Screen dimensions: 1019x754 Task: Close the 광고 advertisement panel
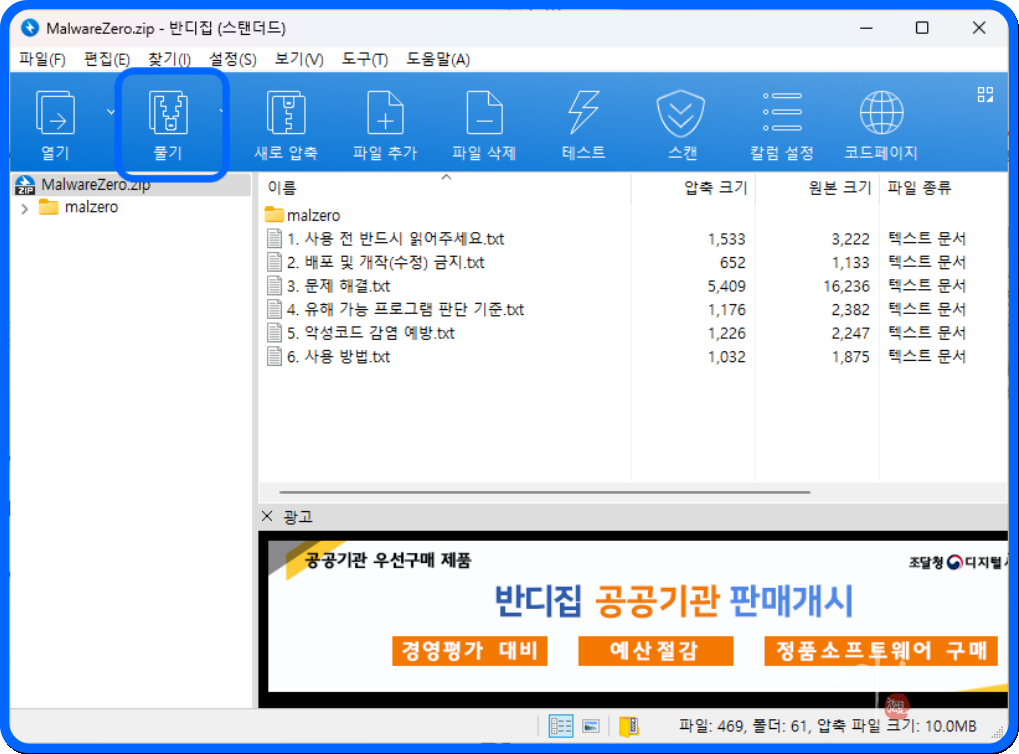point(267,516)
